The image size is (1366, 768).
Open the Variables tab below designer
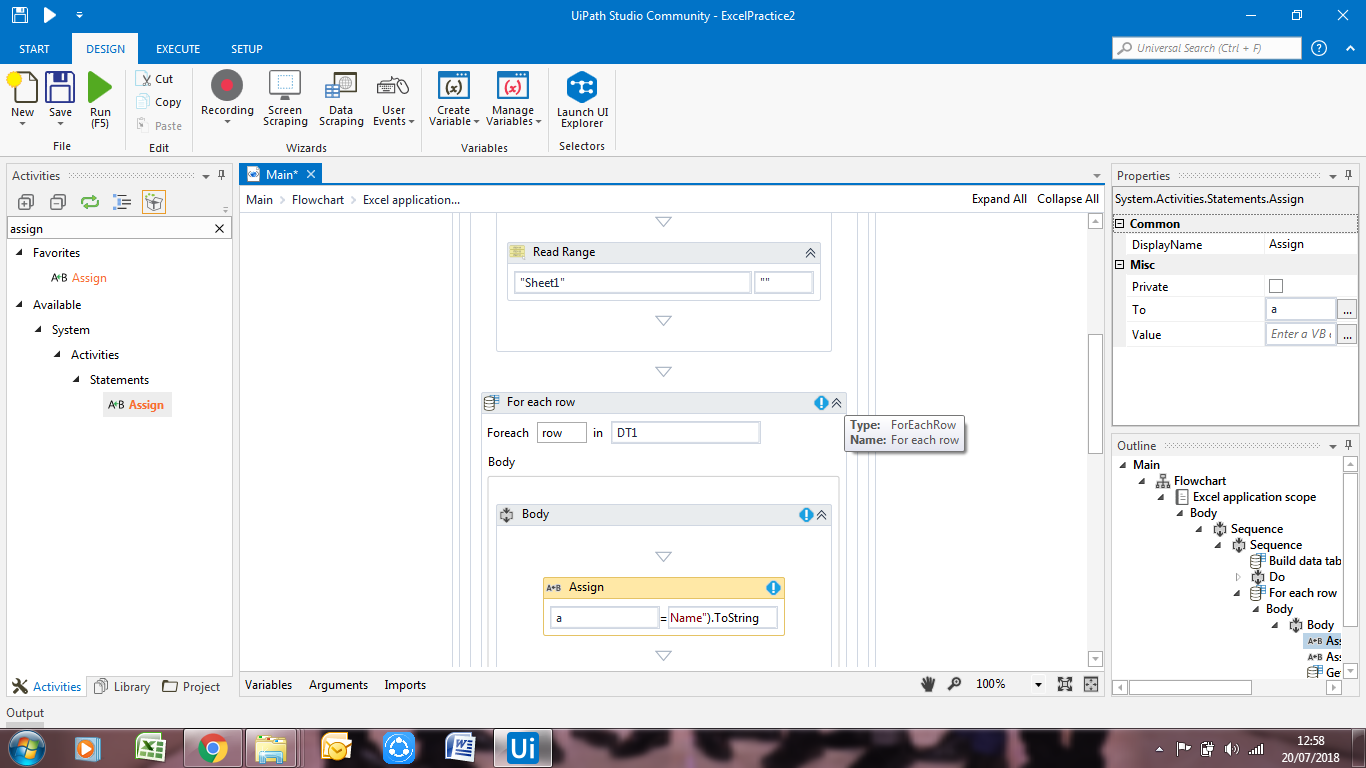tap(269, 685)
